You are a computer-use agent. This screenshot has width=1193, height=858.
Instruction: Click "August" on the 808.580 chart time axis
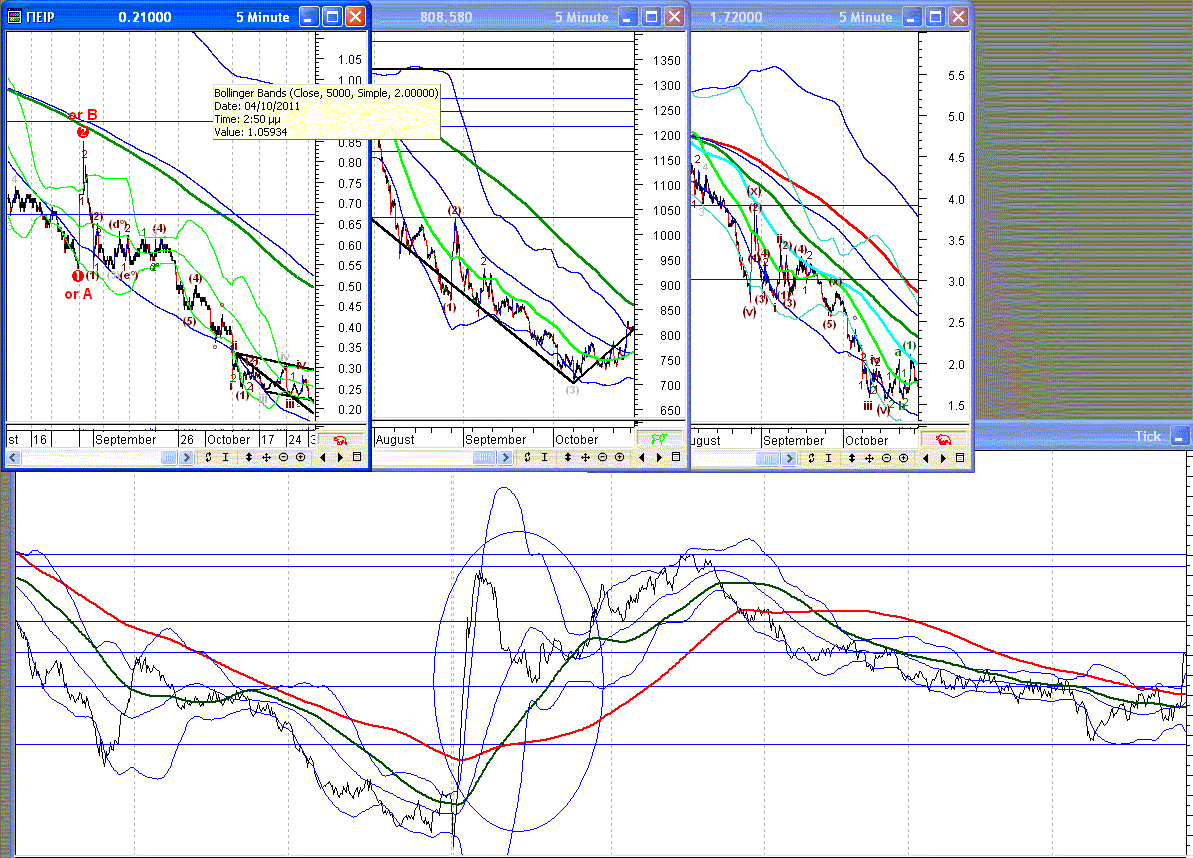[395, 439]
